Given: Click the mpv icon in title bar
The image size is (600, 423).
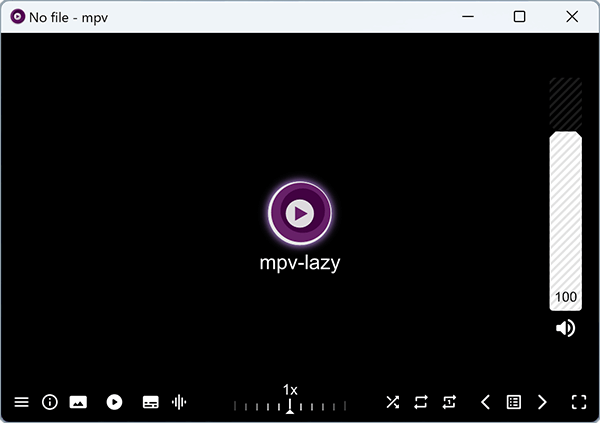Looking at the screenshot, I should point(17,17).
